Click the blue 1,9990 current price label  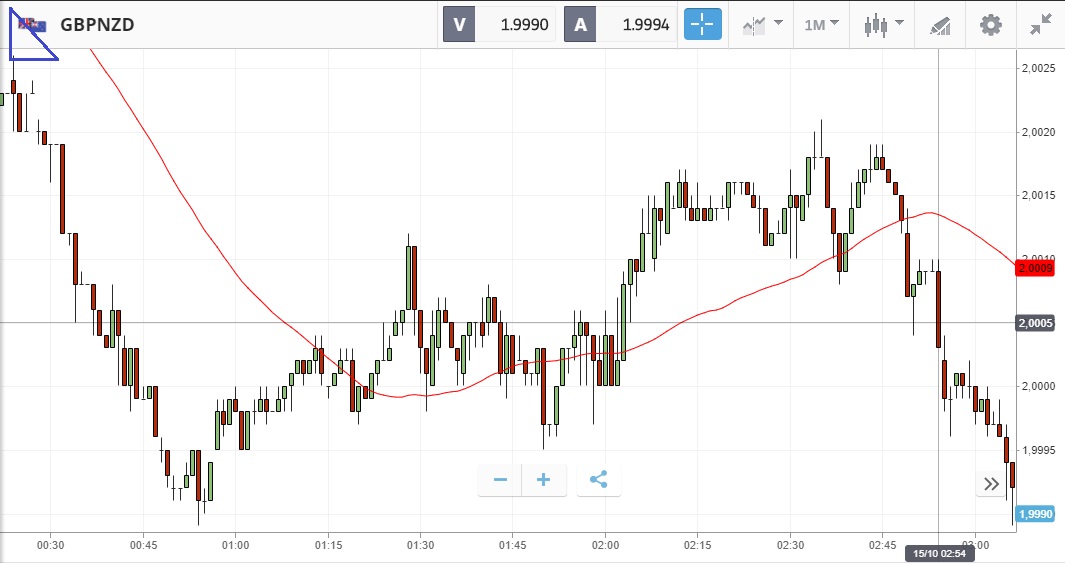1035,514
